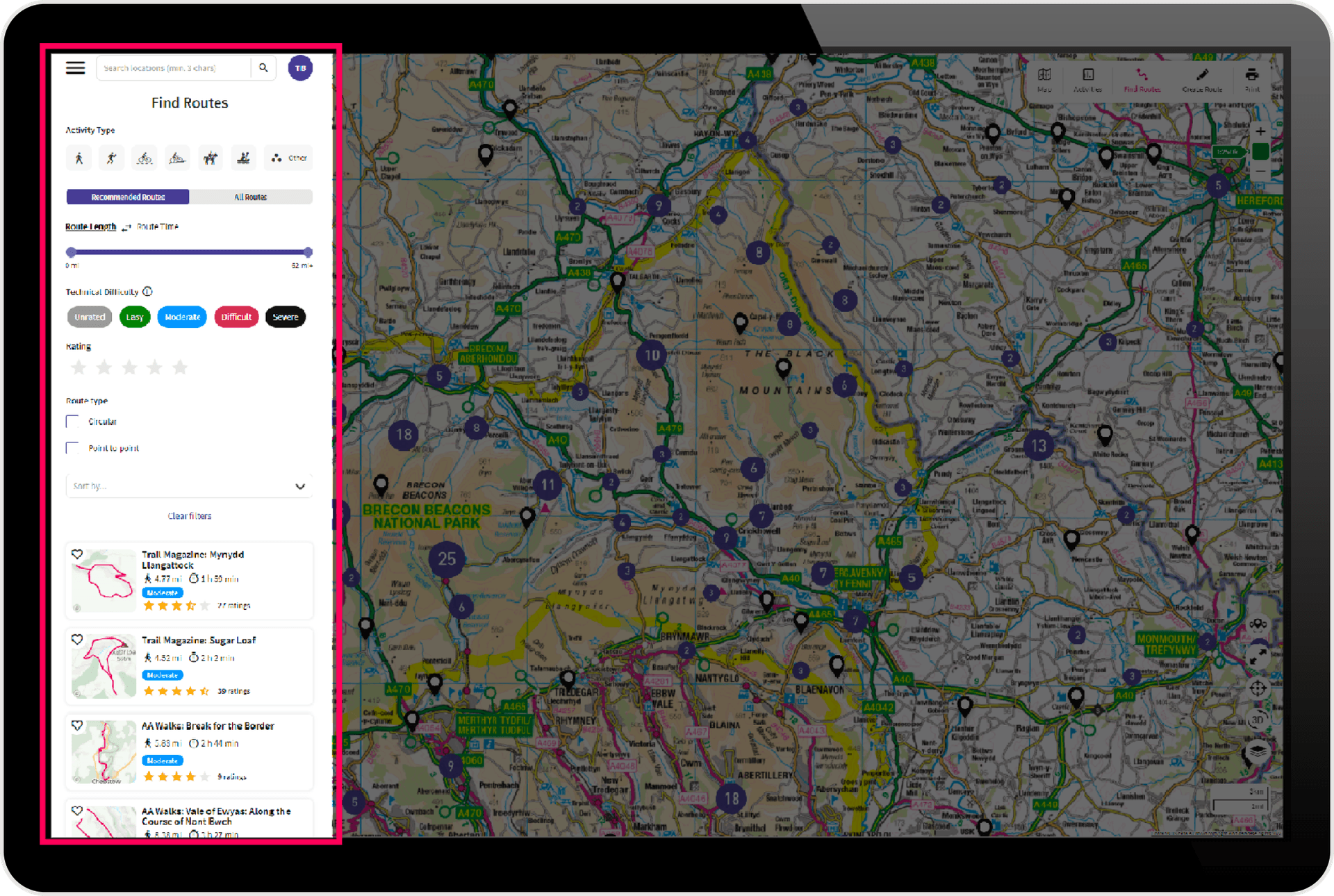Image resolution: width=1334 pixels, height=896 pixels.
Task: Check the Point to point option
Action: [x=72, y=447]
